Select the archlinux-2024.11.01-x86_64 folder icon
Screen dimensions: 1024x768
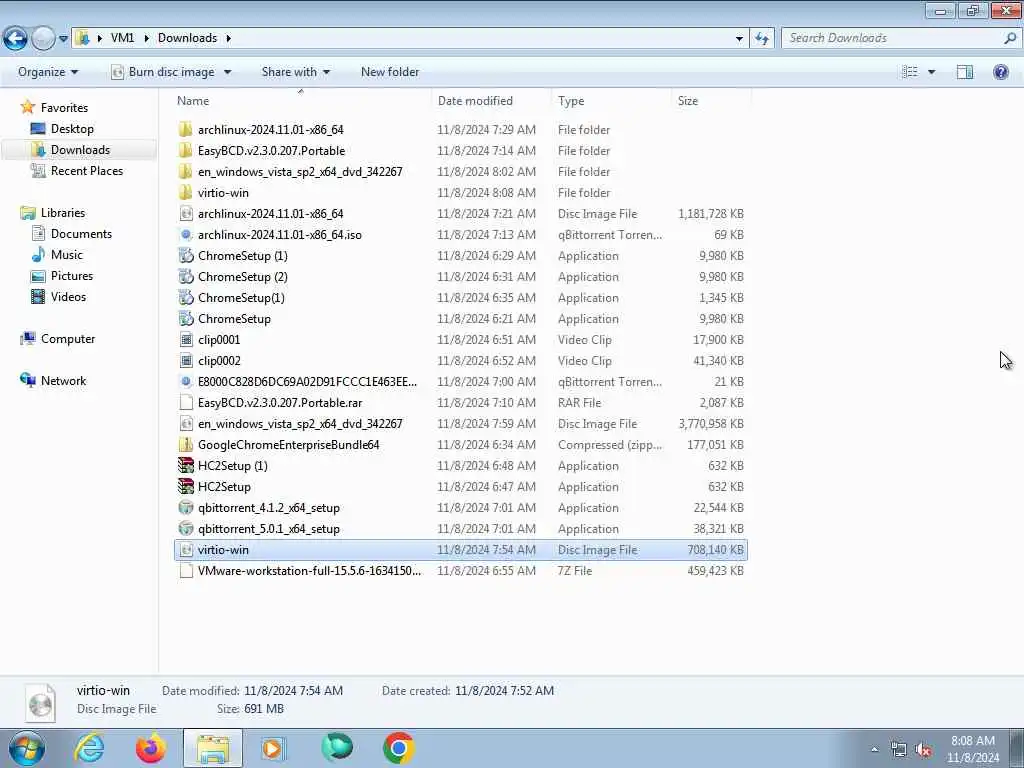tap(186, 129)
